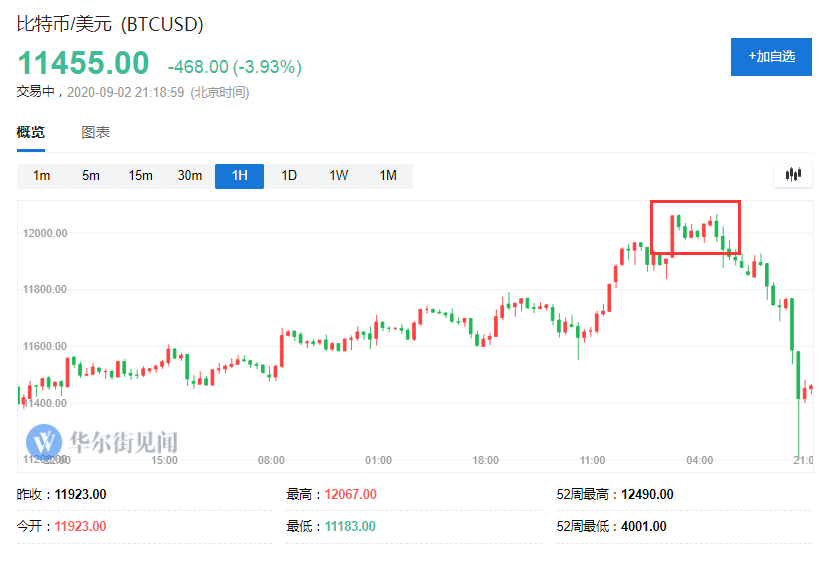Click the title 比特币/美元 (BTCUSD)

click(110, 24)
